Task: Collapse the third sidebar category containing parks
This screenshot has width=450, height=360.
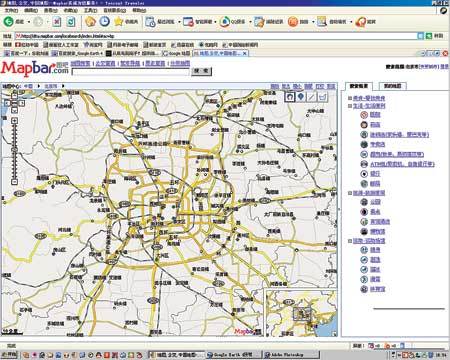Action: coord(350,193)
